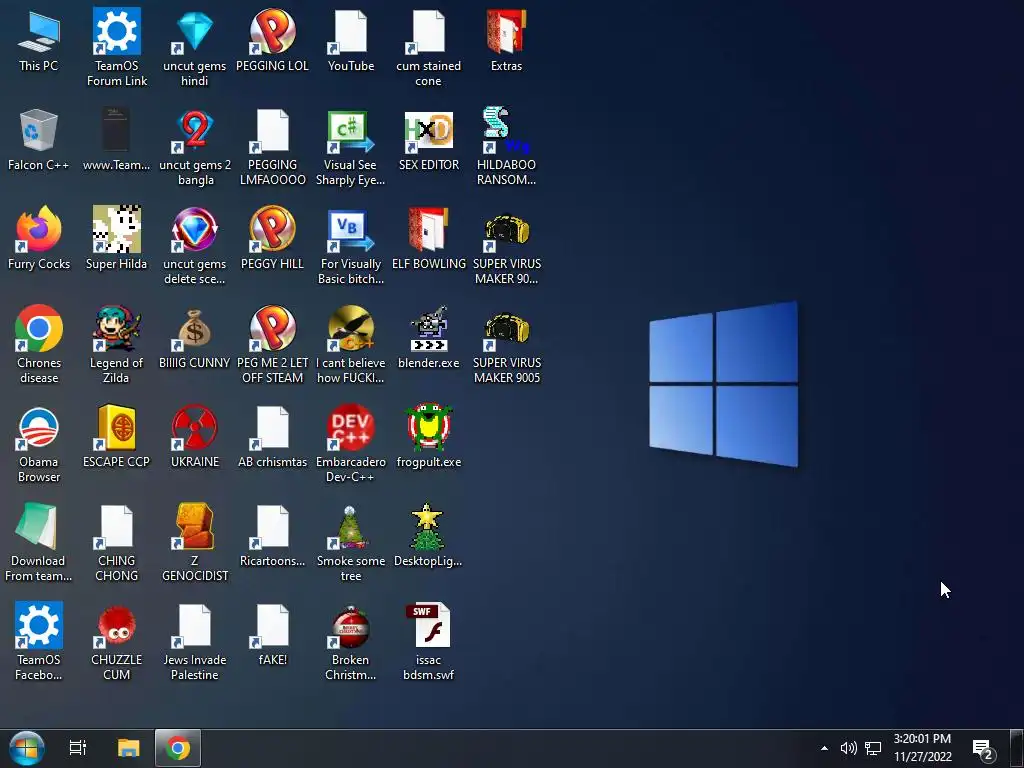This screenshot has height=768, width=1024.
Task: Select the BIIIG money bag shortcut
Action: [195, 338]
